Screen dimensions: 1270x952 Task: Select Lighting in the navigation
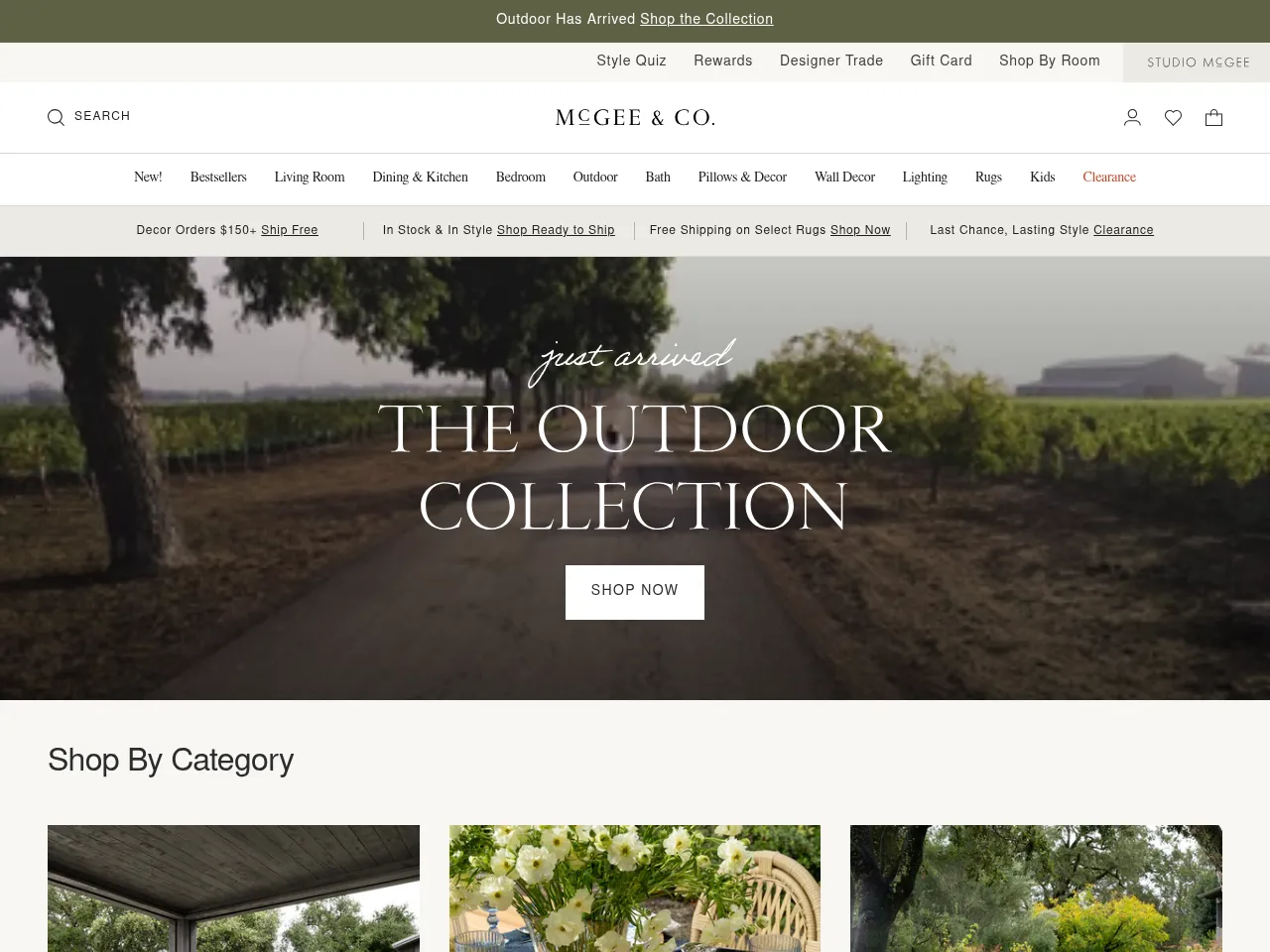pos(925,178)
